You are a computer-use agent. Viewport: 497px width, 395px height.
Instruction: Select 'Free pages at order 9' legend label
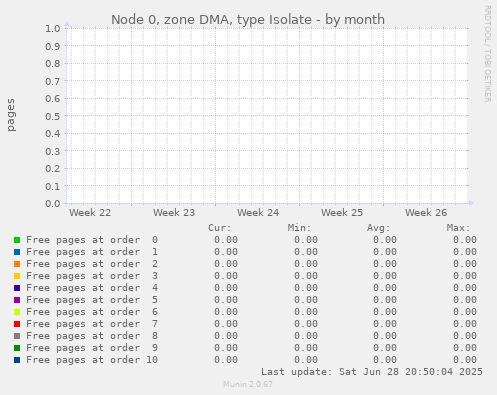pos(92,348)
